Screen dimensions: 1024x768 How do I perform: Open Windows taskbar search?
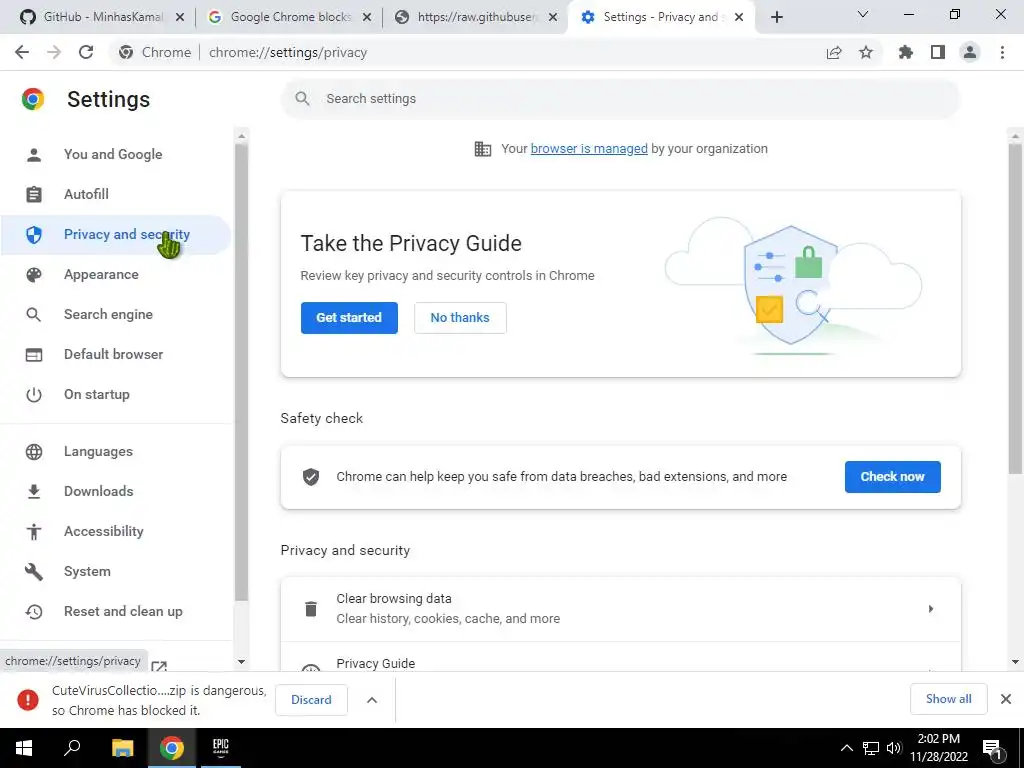(x=72, y=748)
